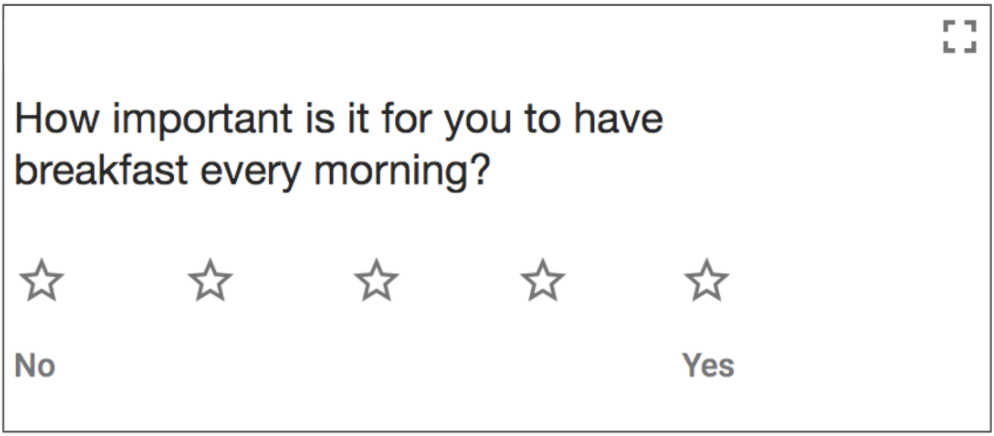Select star immediately right of the first
994x436 pixels.
[x=210, y=279]
